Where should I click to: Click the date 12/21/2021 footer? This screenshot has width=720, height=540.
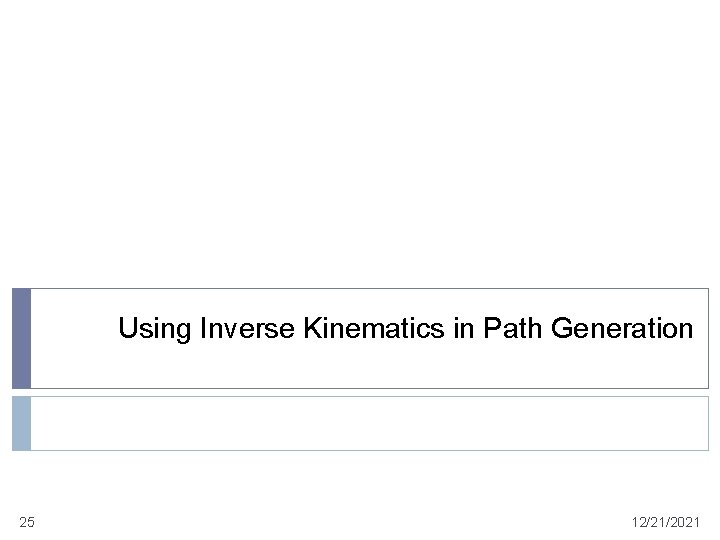tap(668, 522)
